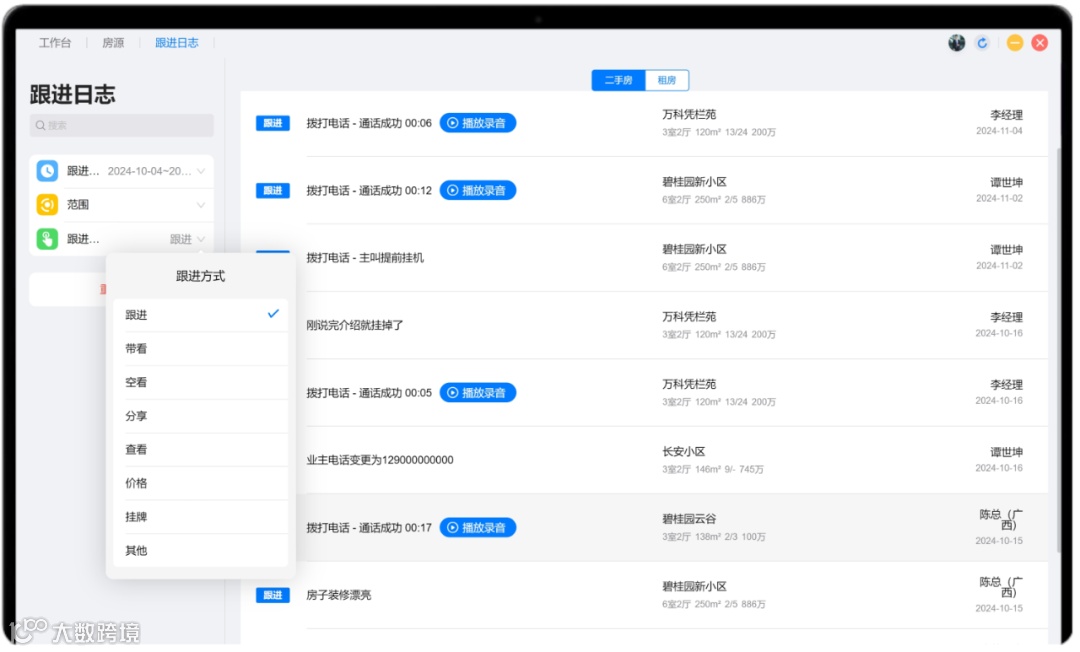
Task: Click 陈总 (广西) on 2024-10-15 碧桂园云谷 row
Action: click(1001, 520)
